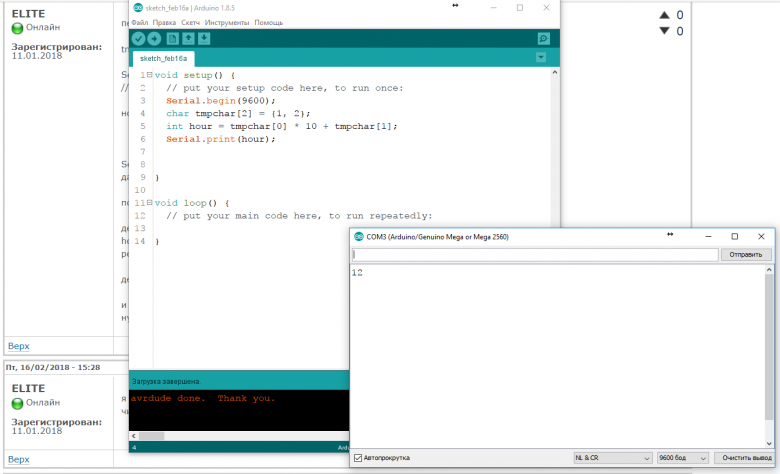780x474 pixels.
Task: Click the Serial.begin(9600); code line
Action: (x=220, y=100)
